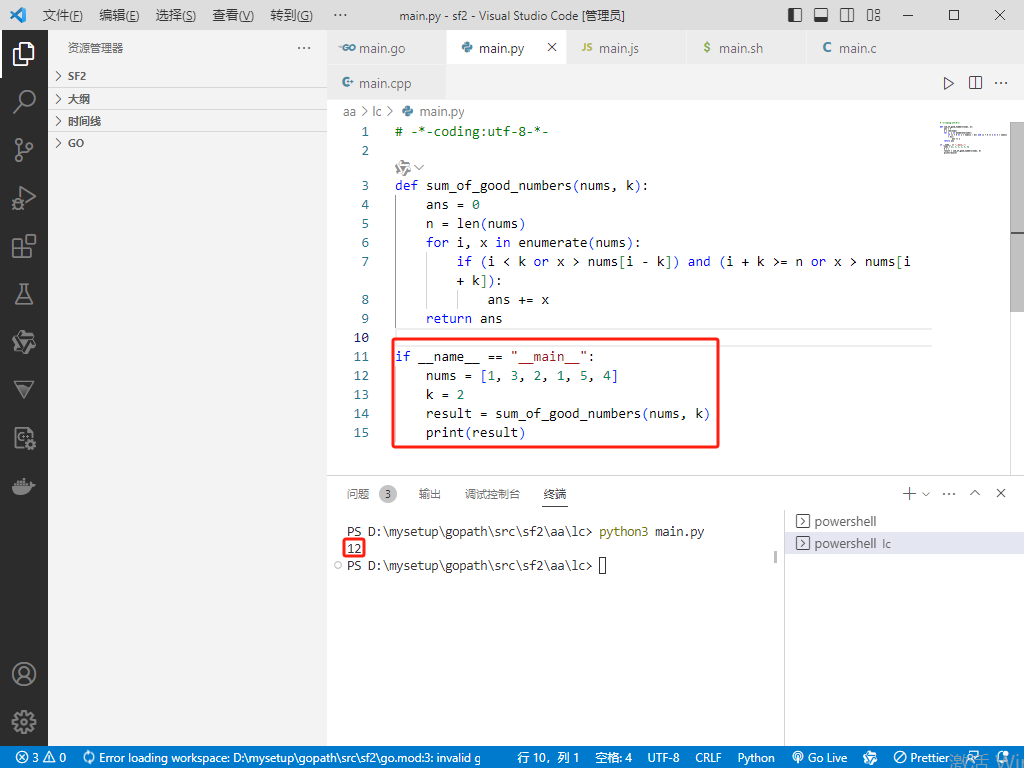Click the lc breadcrumb segment
The image size is (1024, 768).
[377, 112]
